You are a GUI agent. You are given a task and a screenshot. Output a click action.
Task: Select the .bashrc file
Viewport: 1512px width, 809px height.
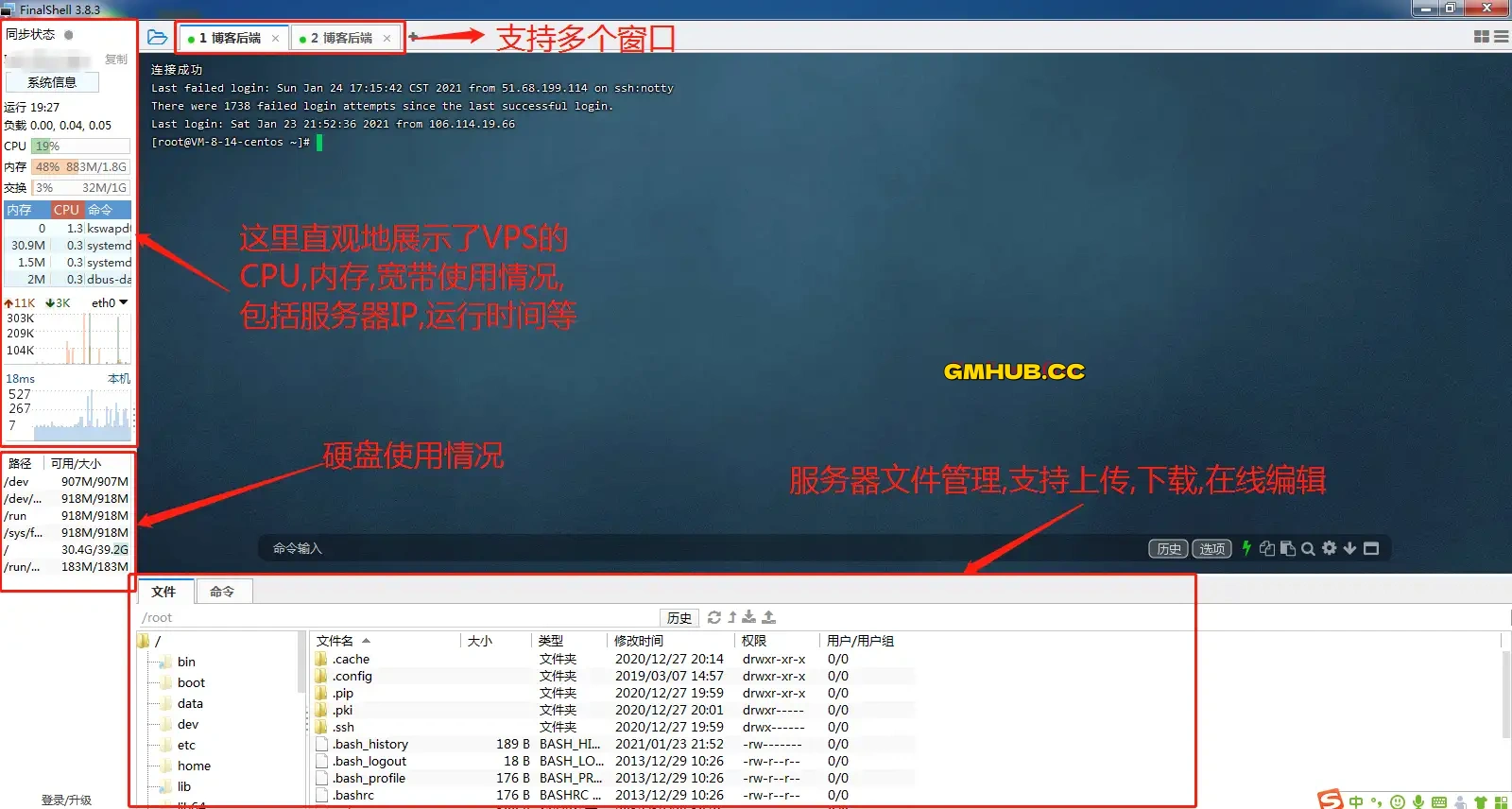(x=614, y=795)
